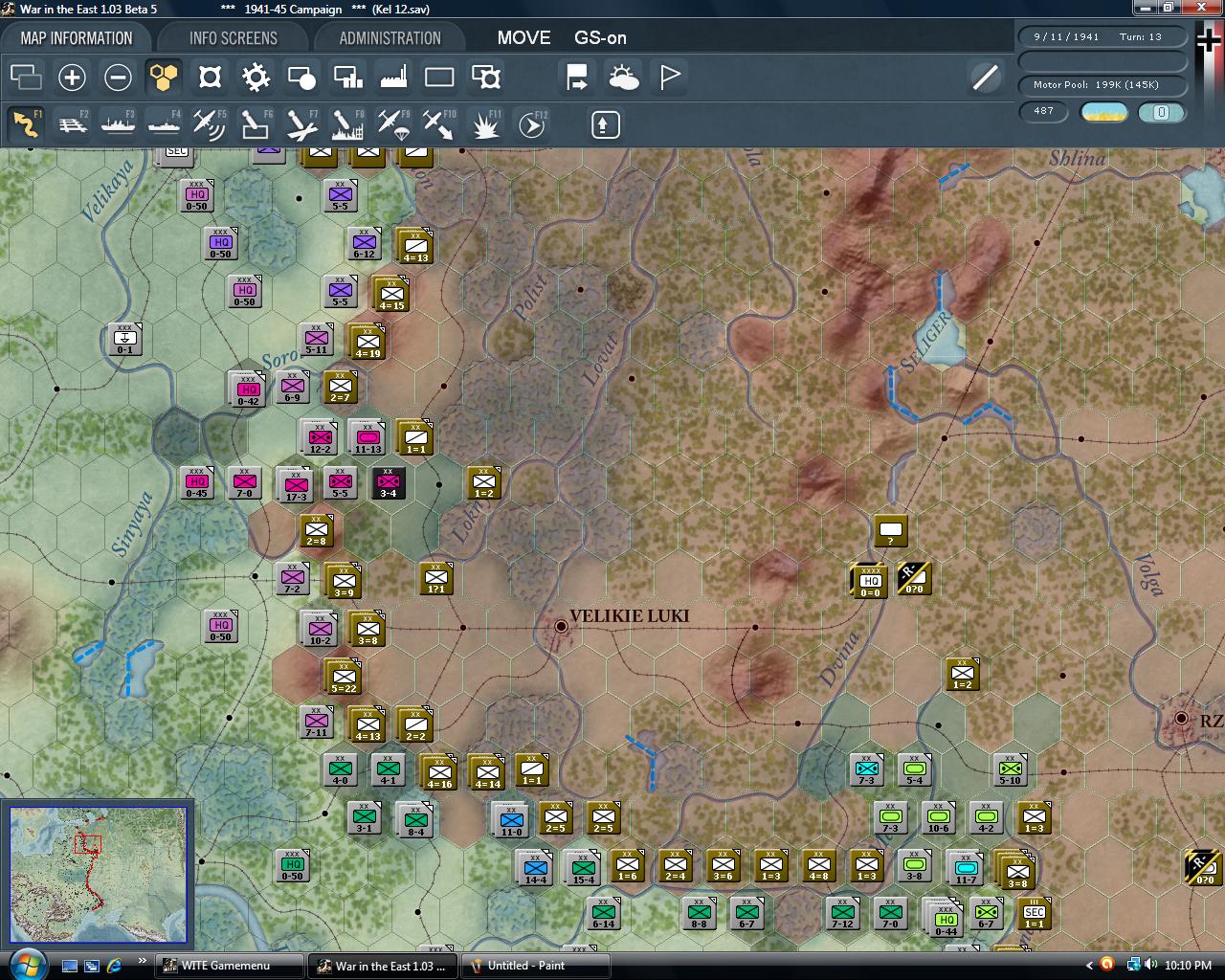Select naval transport mode (F3)

coord(118,124)
